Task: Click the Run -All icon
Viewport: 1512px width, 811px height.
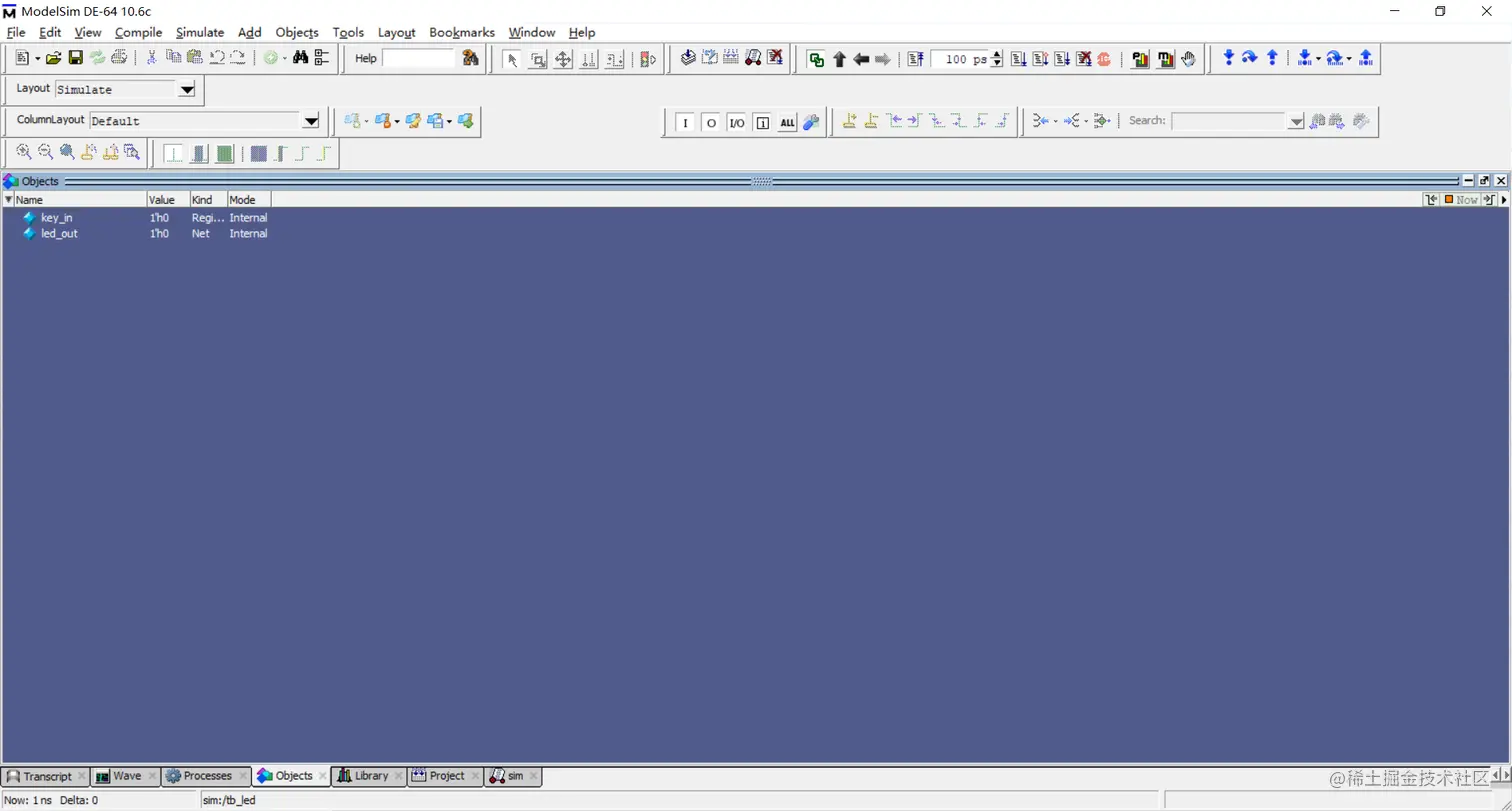Action: click(x=1062, y=59)
